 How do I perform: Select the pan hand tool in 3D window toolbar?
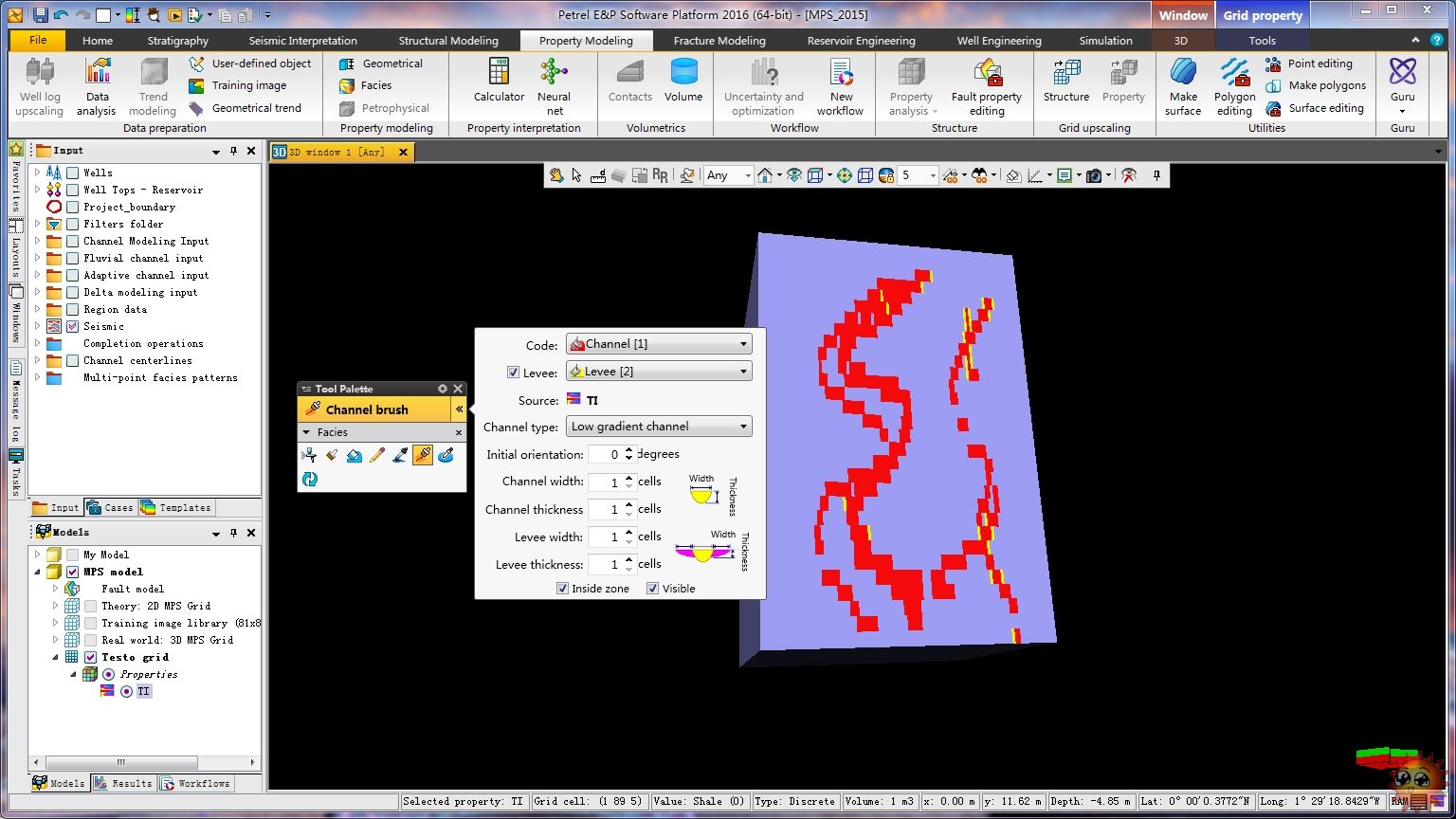pos(556,175)
